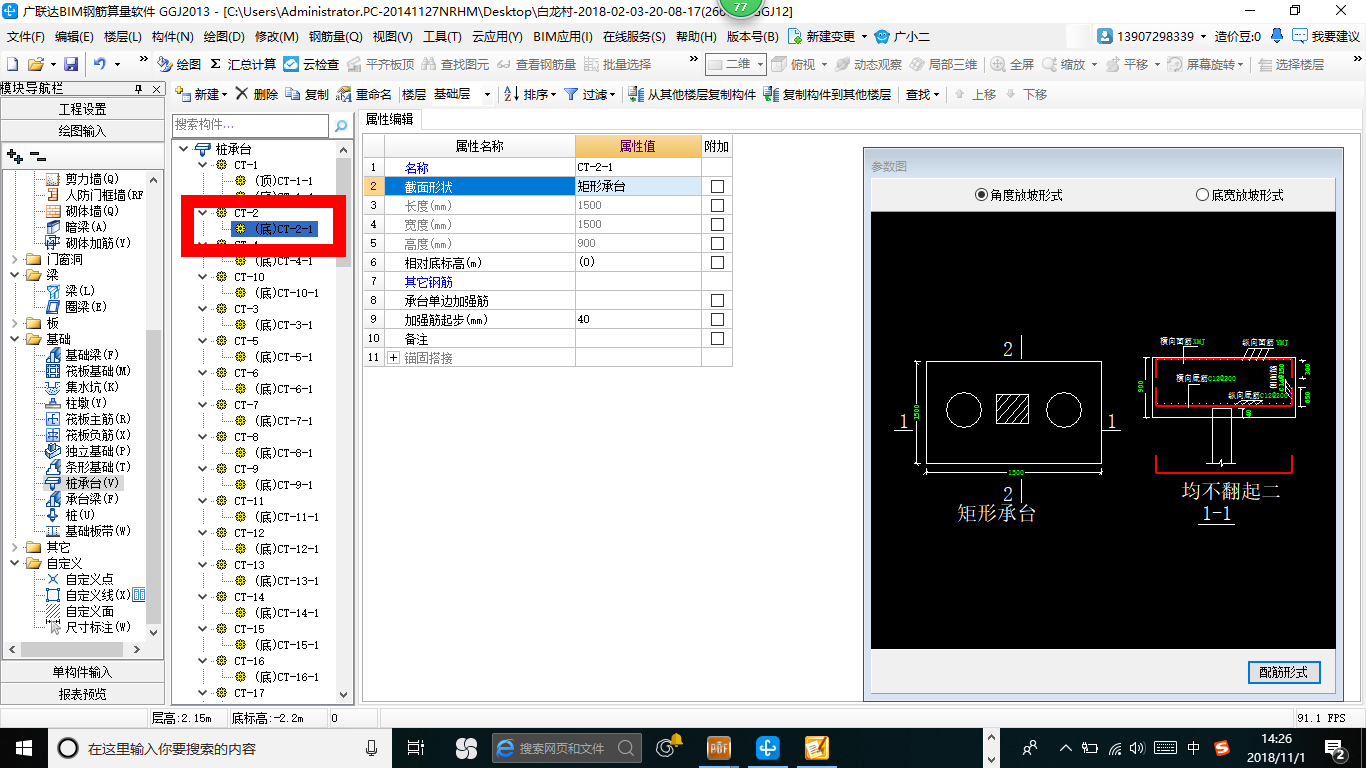1366x768 pixels.
Task: Open 云应用(Y) menu
Action: pyautogui.click(x=497, y=36)
